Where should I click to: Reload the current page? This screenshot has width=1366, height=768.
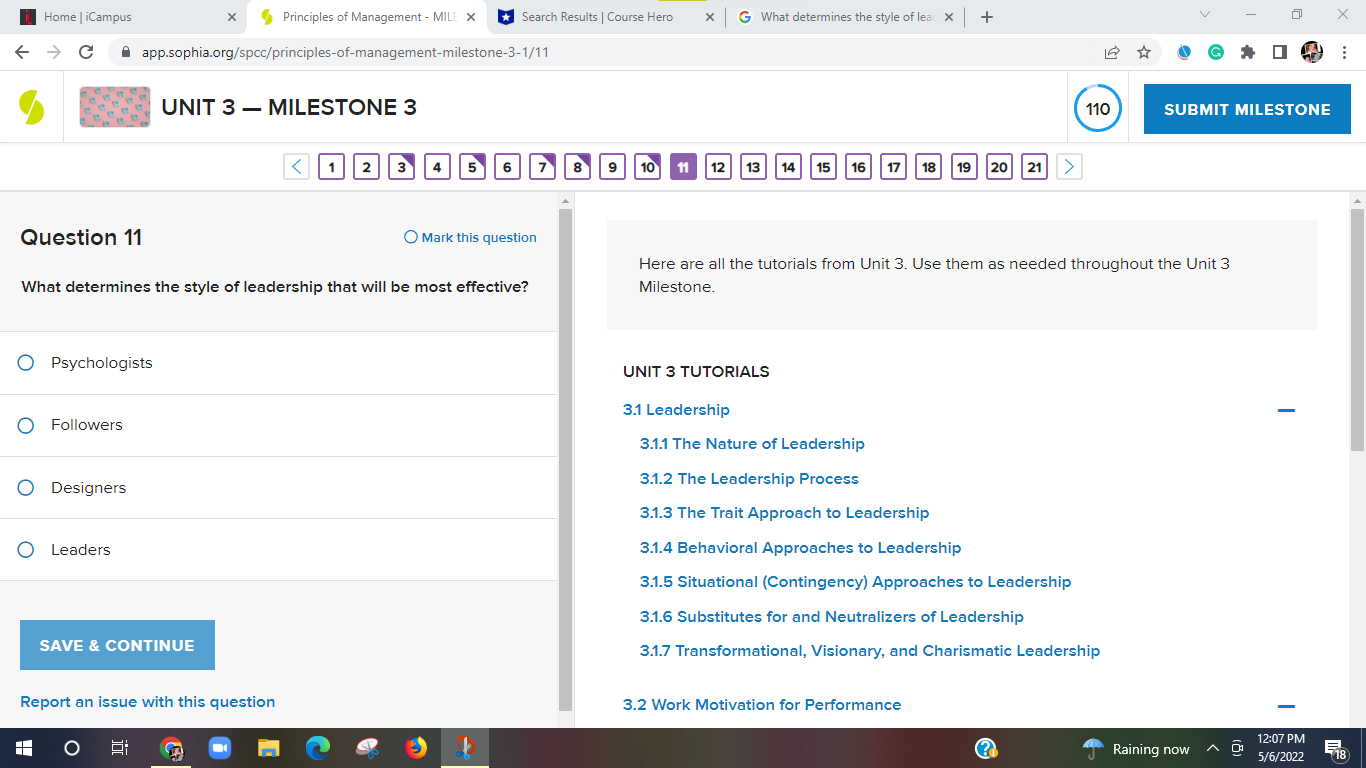(86, 52)
